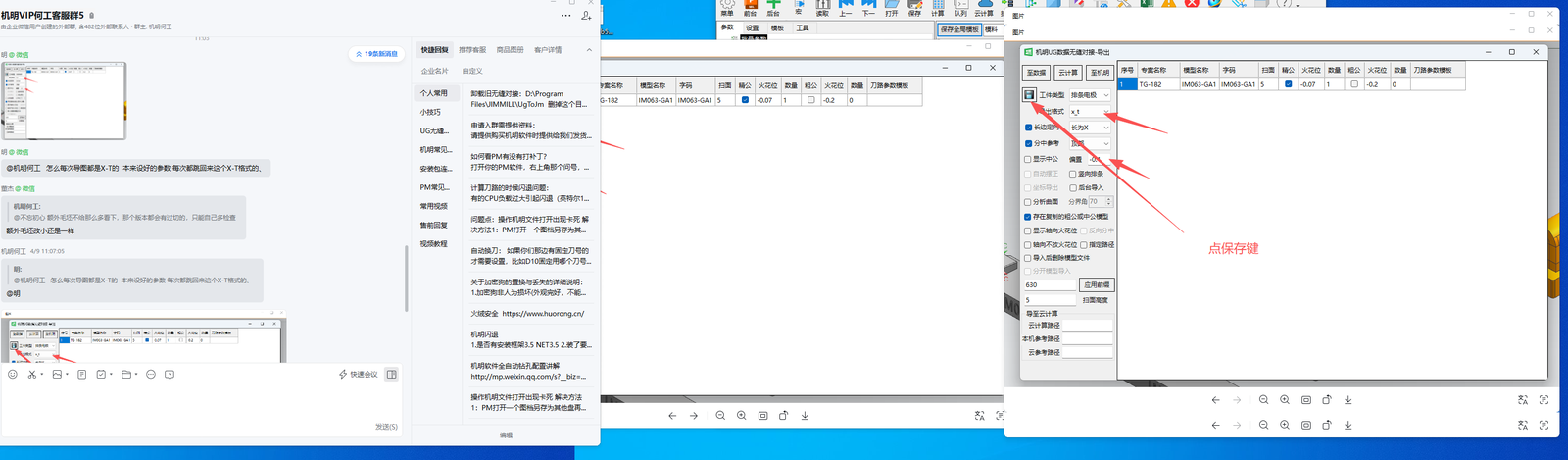The width and height of the screenshot is (1568, 460).
Task: Toggle 精公 checkbox in TG-182 row, export dialog
Action: 1288,84
